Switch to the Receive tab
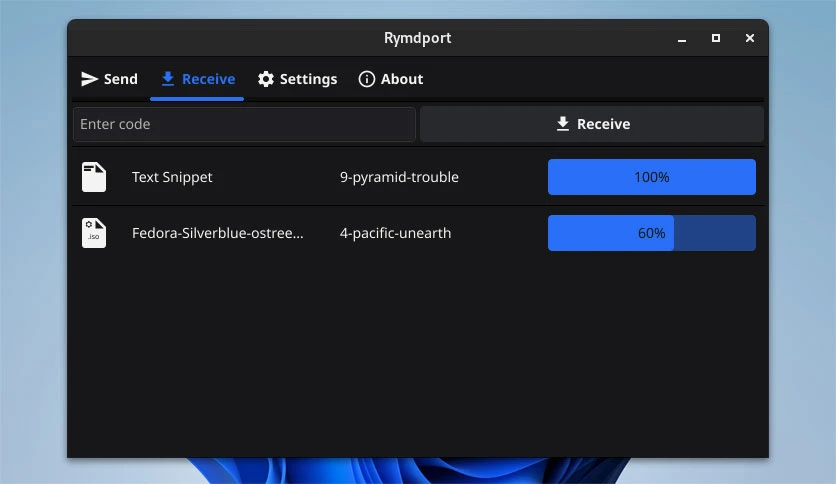This screenshot has width=836, height=484. [197, 79]
